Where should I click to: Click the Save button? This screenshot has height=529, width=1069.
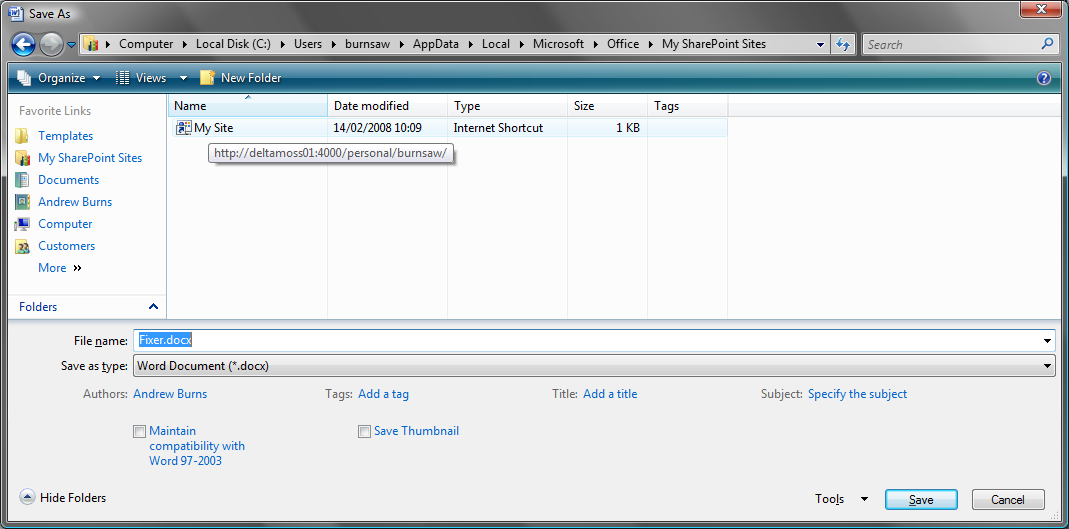tap(921, 500)
